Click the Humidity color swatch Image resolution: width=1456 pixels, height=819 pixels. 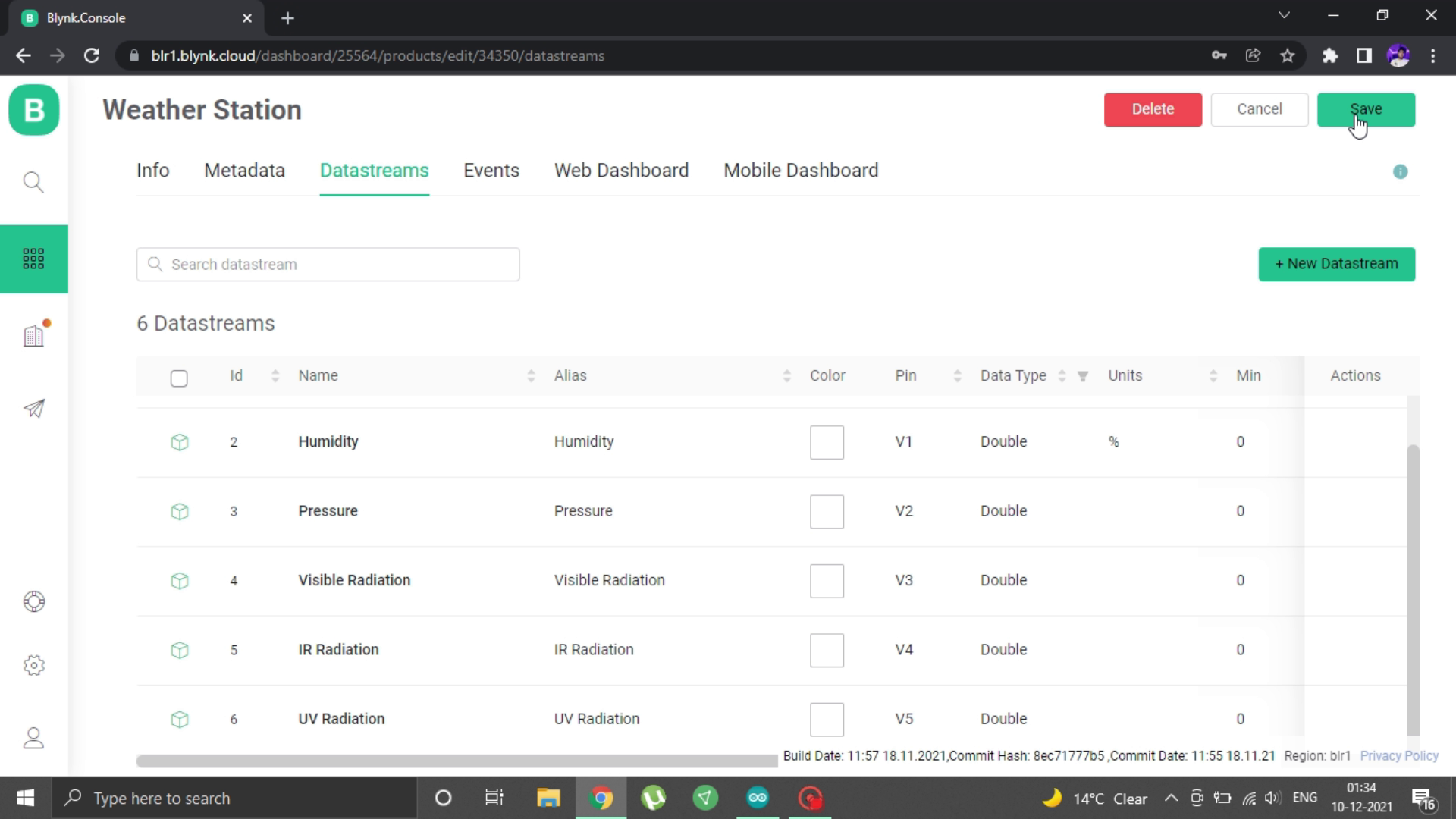tap(827, 442)
